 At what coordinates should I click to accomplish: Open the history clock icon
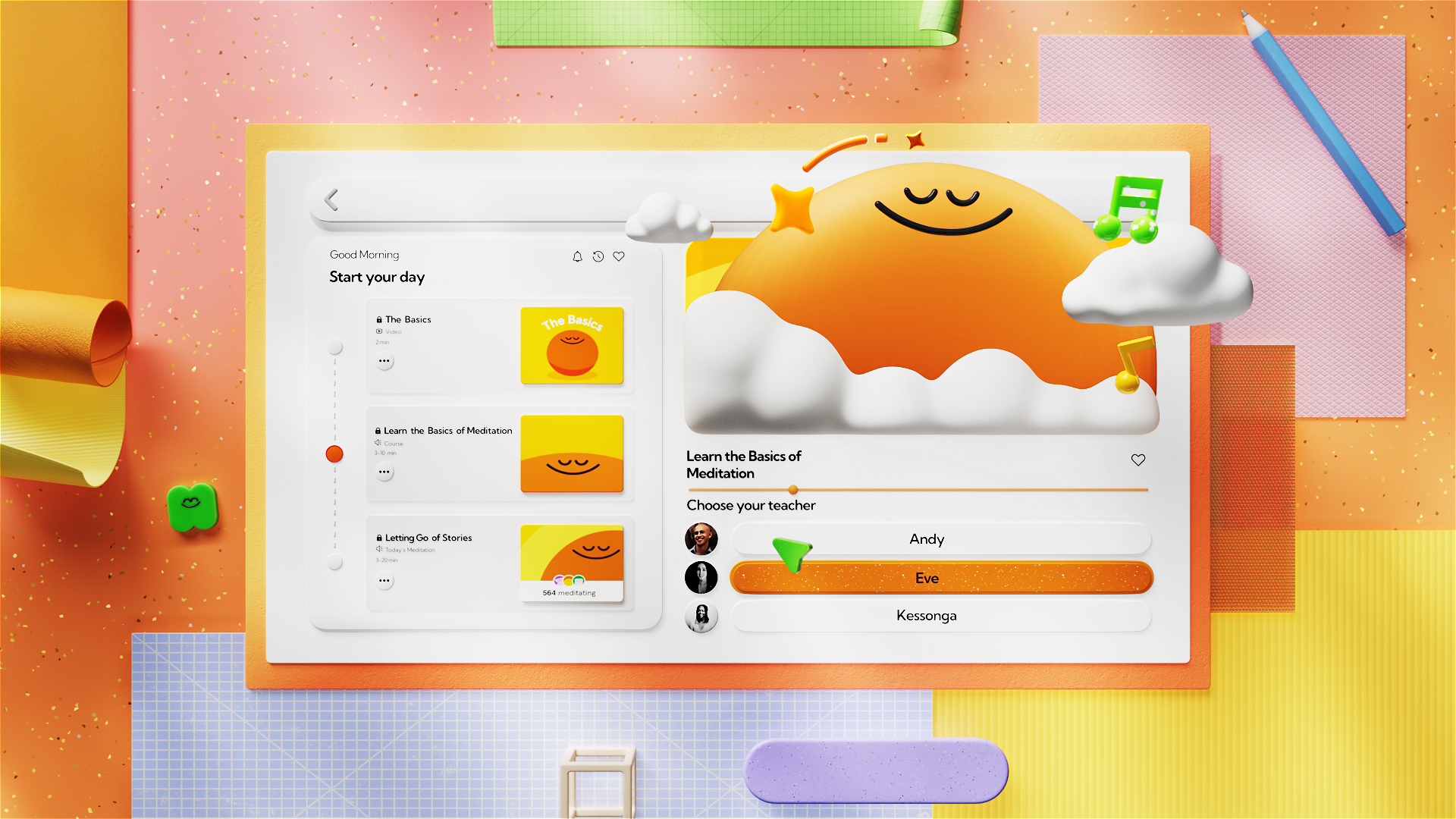point(598,257)
